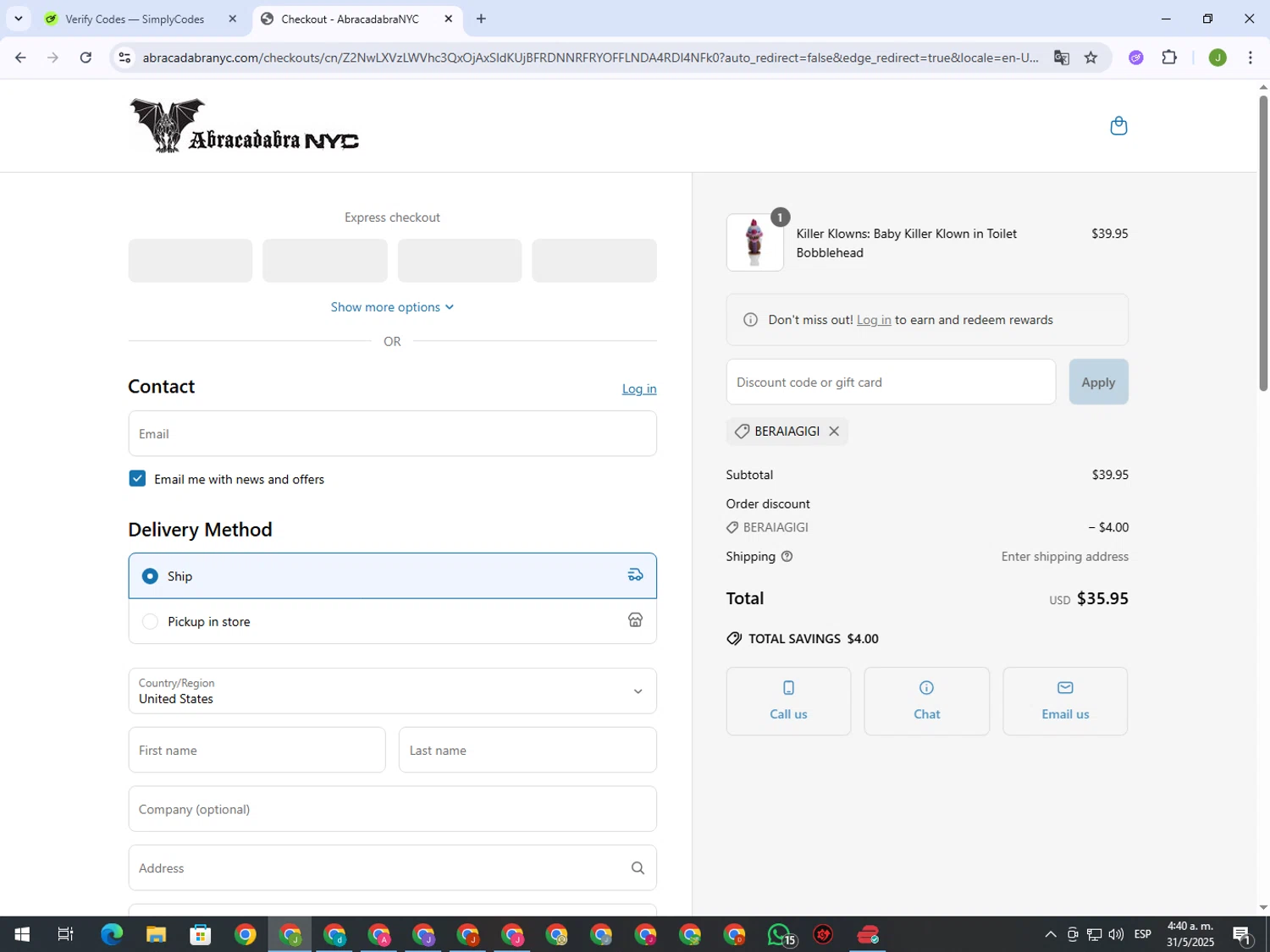
Task: Open the browser extensions puzzle icon
Action: click(1169, 58)
